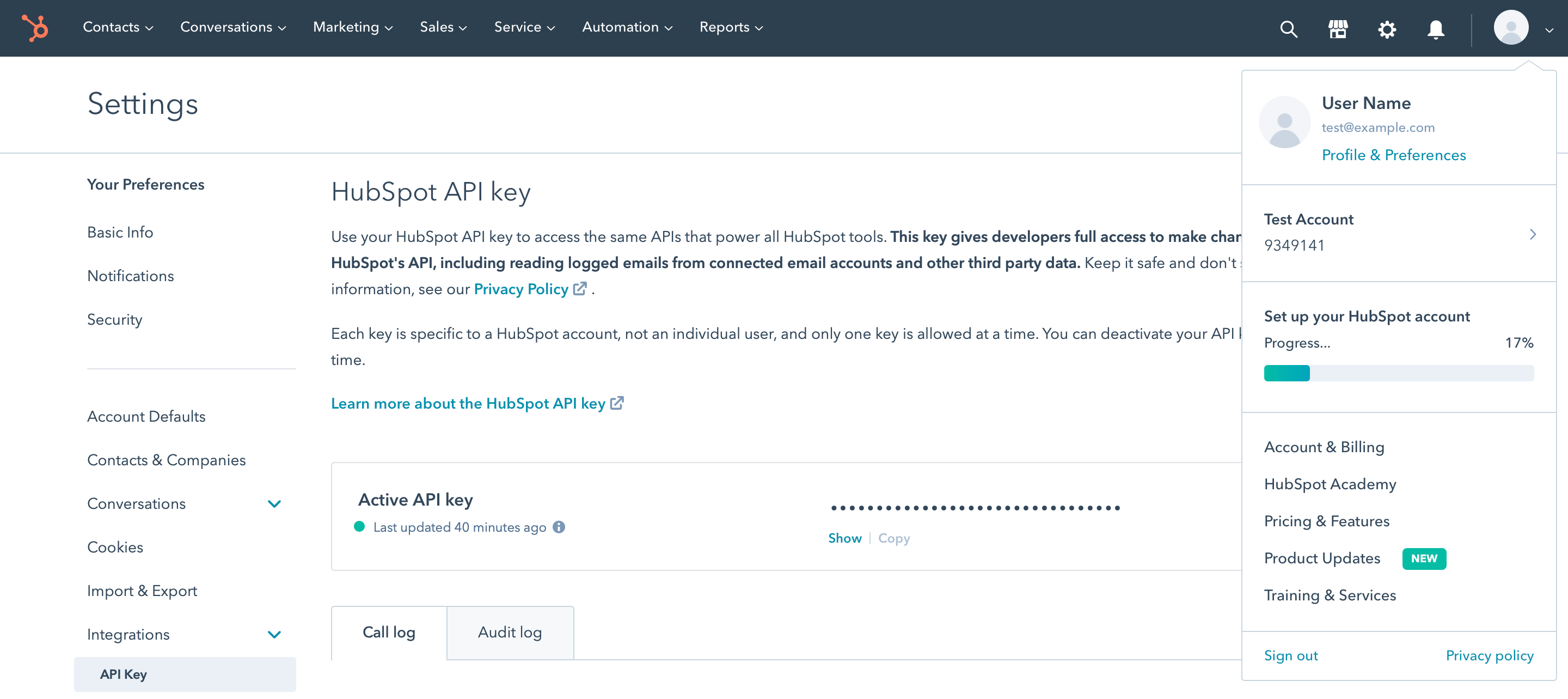Collapse the Integrations sidebar section chevron
Screen dimensions: 1568x699
tap(274, 635)
